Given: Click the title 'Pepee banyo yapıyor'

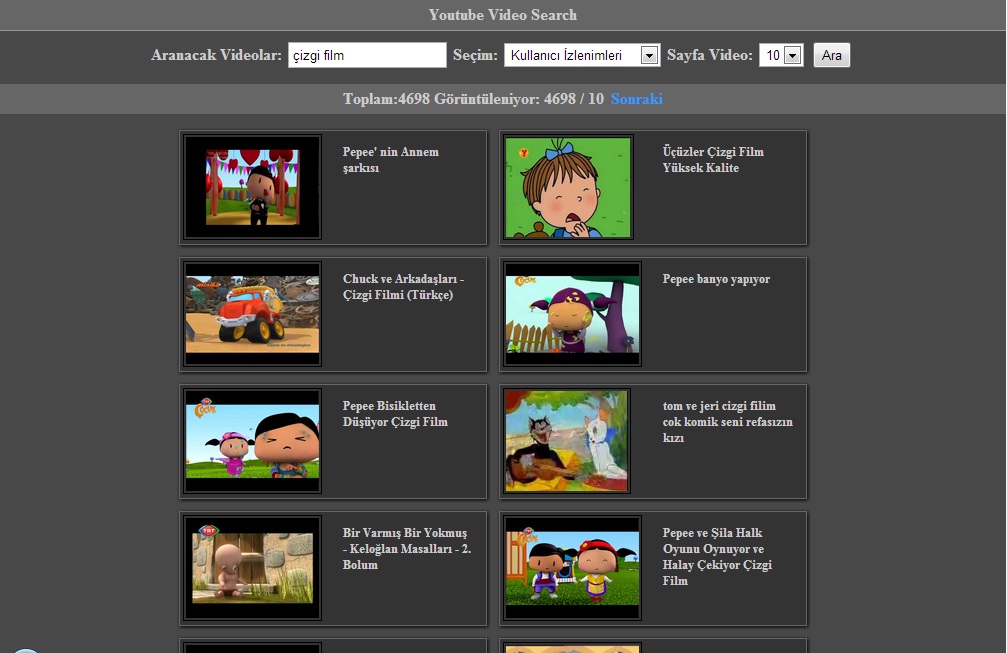Looking at the screenshot, I should (716, 279).
